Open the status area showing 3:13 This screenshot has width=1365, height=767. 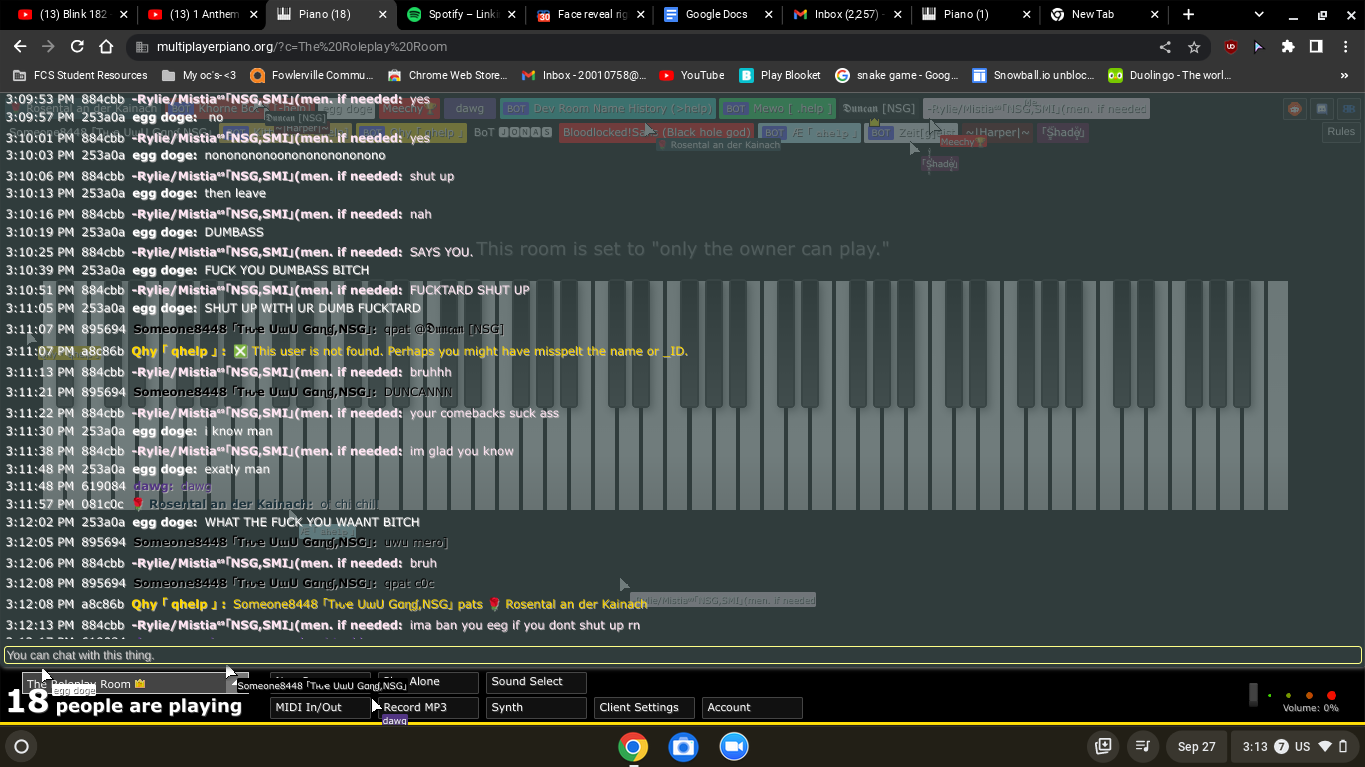(1296, 746)
